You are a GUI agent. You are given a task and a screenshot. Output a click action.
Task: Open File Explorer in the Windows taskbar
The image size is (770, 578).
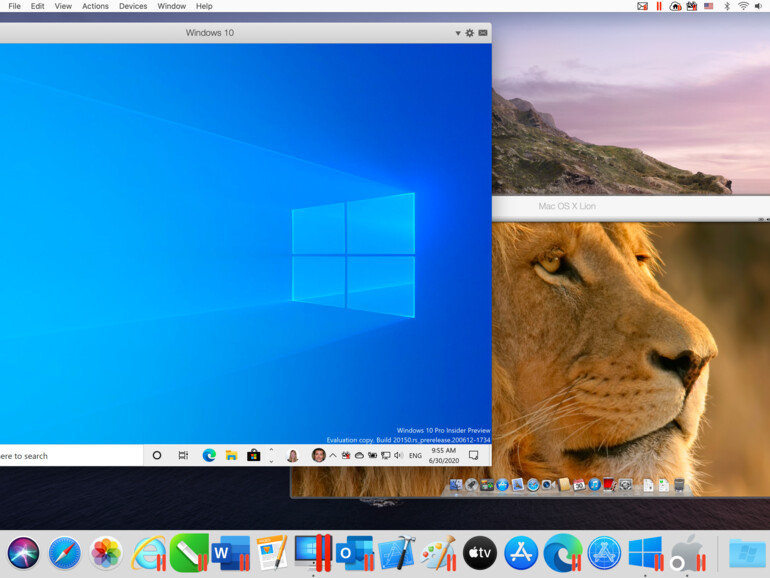(231, 455)
